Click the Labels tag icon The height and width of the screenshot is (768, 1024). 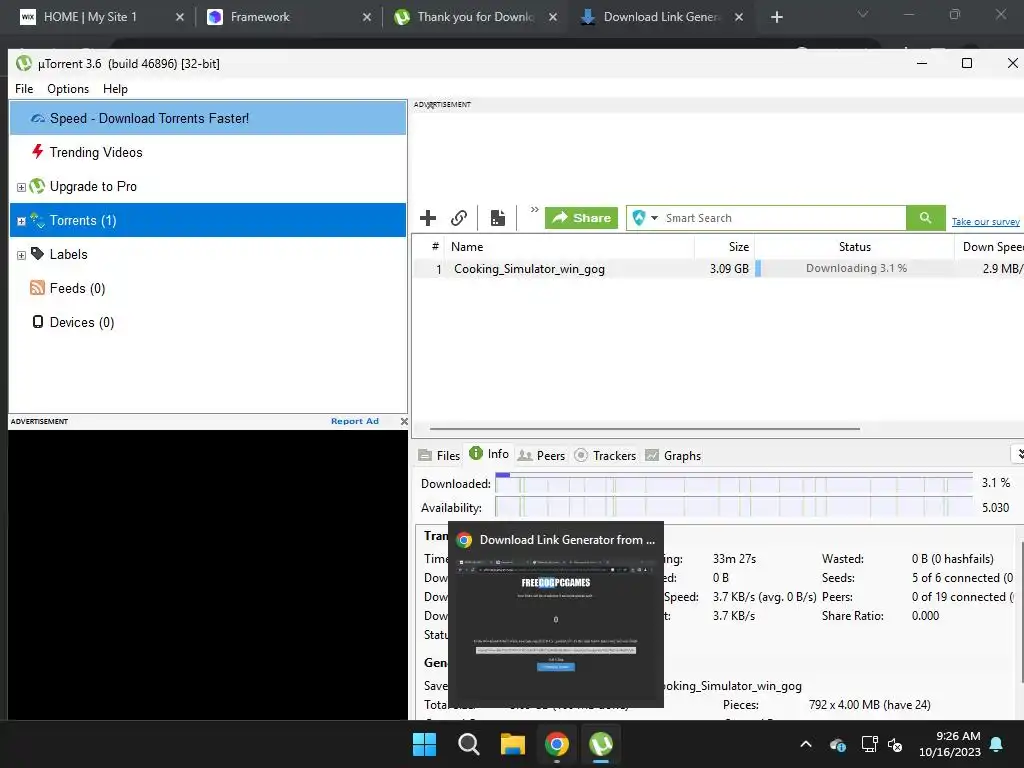37,253
